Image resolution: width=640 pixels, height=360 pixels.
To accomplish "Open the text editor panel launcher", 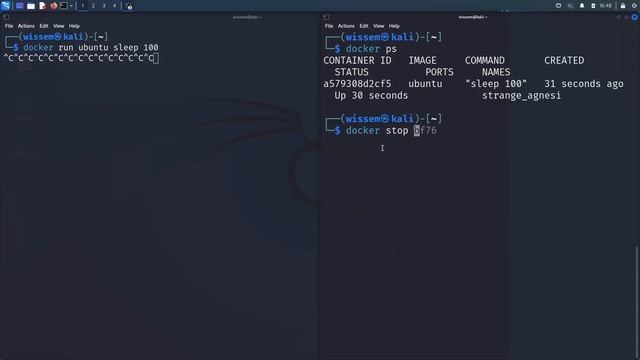I will [x=42, y=6].
